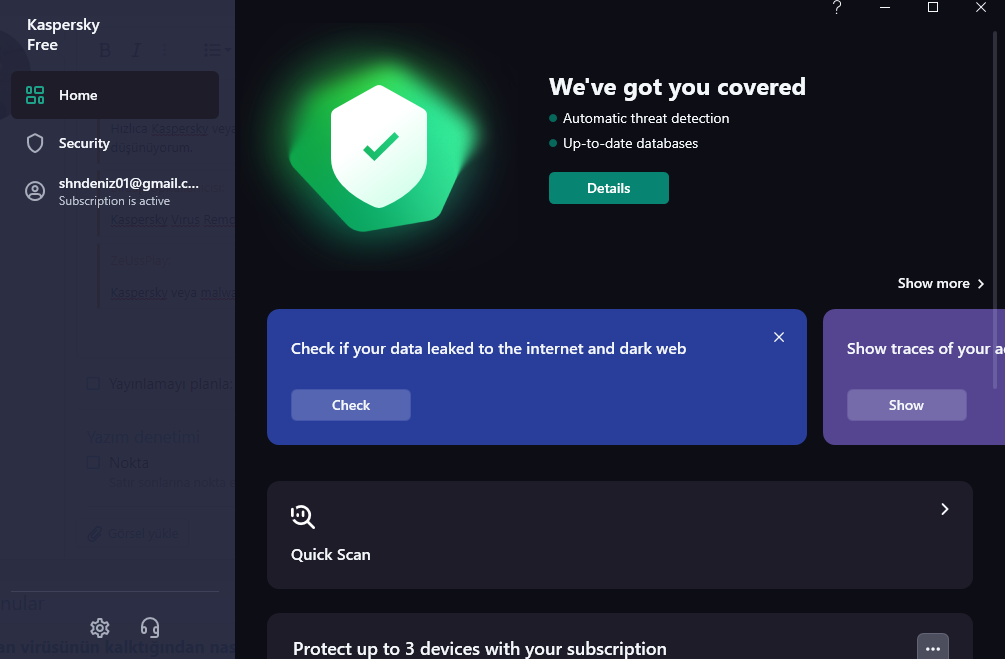Image resolution: width=1005 pixels, height=659 pixels.
Task: Dismiss the data leak check card
Action: click(779, 337)
